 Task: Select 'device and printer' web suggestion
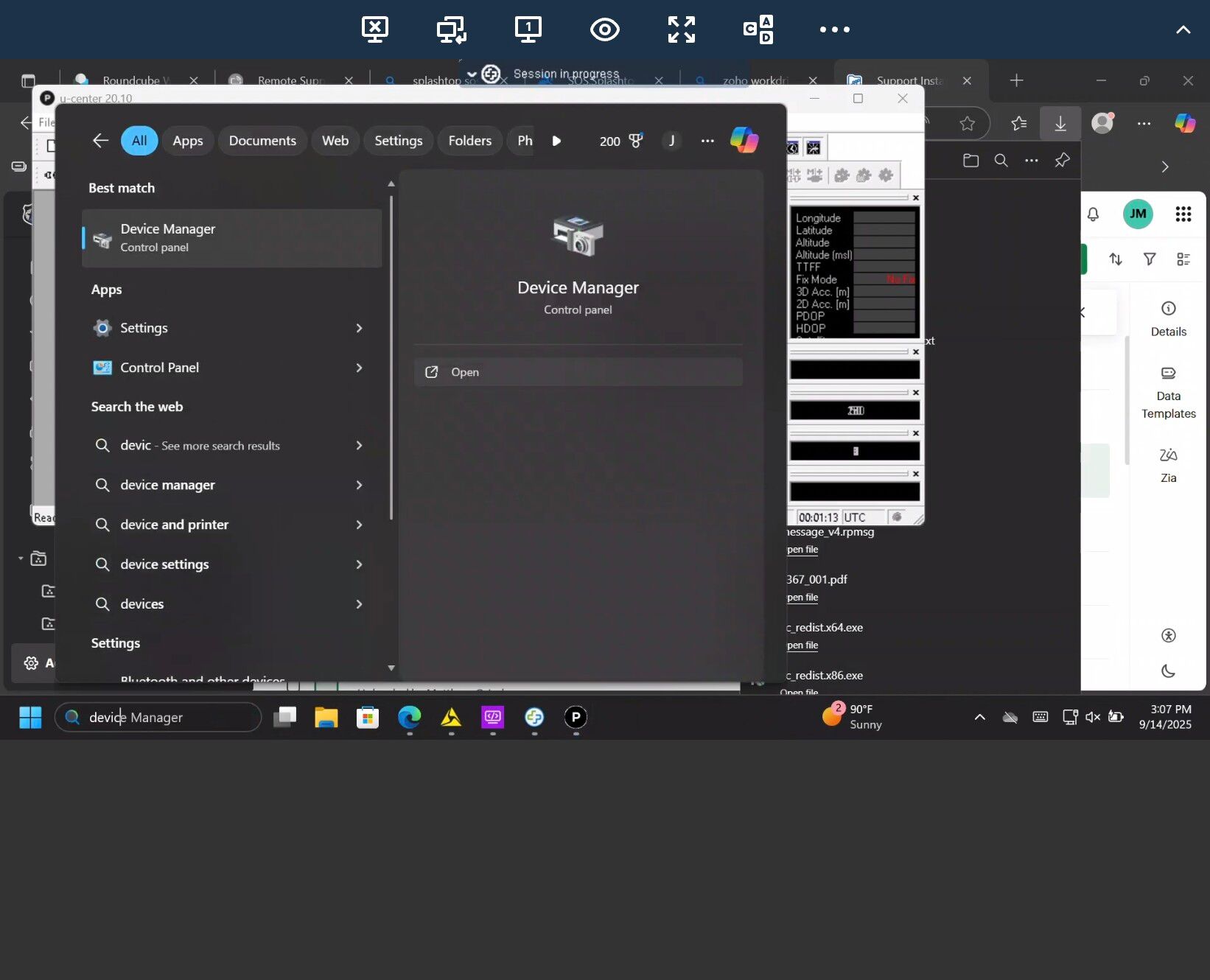pyautogui.click(x=175, y=525)
